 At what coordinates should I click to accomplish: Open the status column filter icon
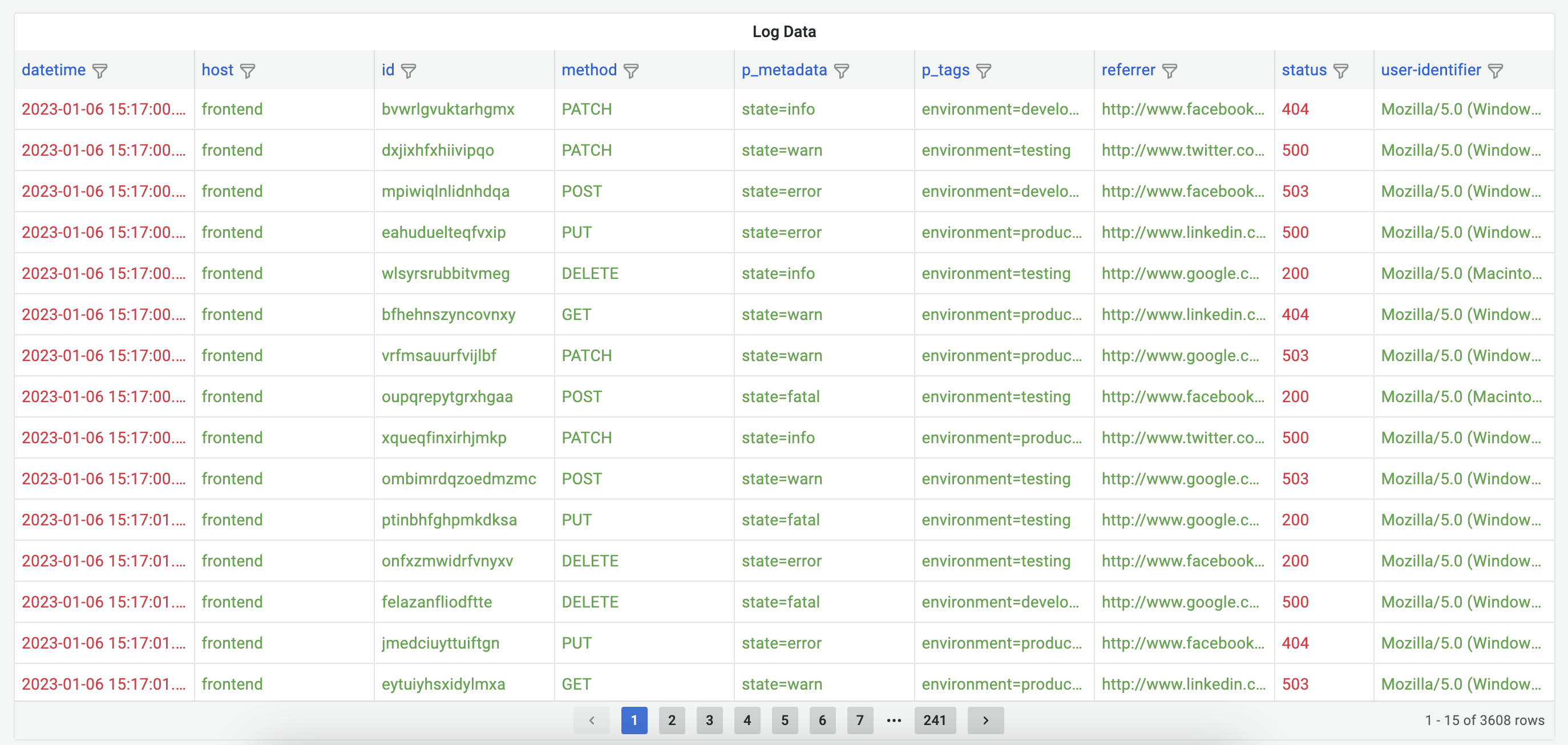[1341, 71]
